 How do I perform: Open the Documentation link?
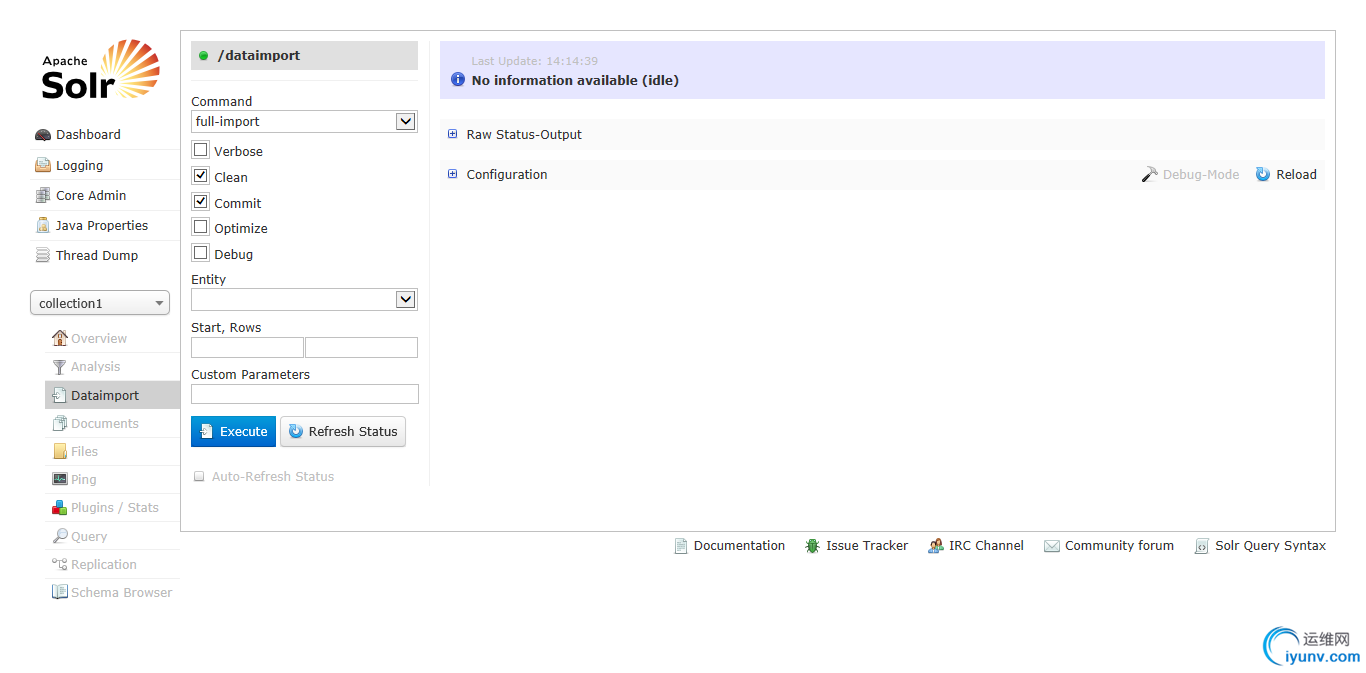[739, 546]
